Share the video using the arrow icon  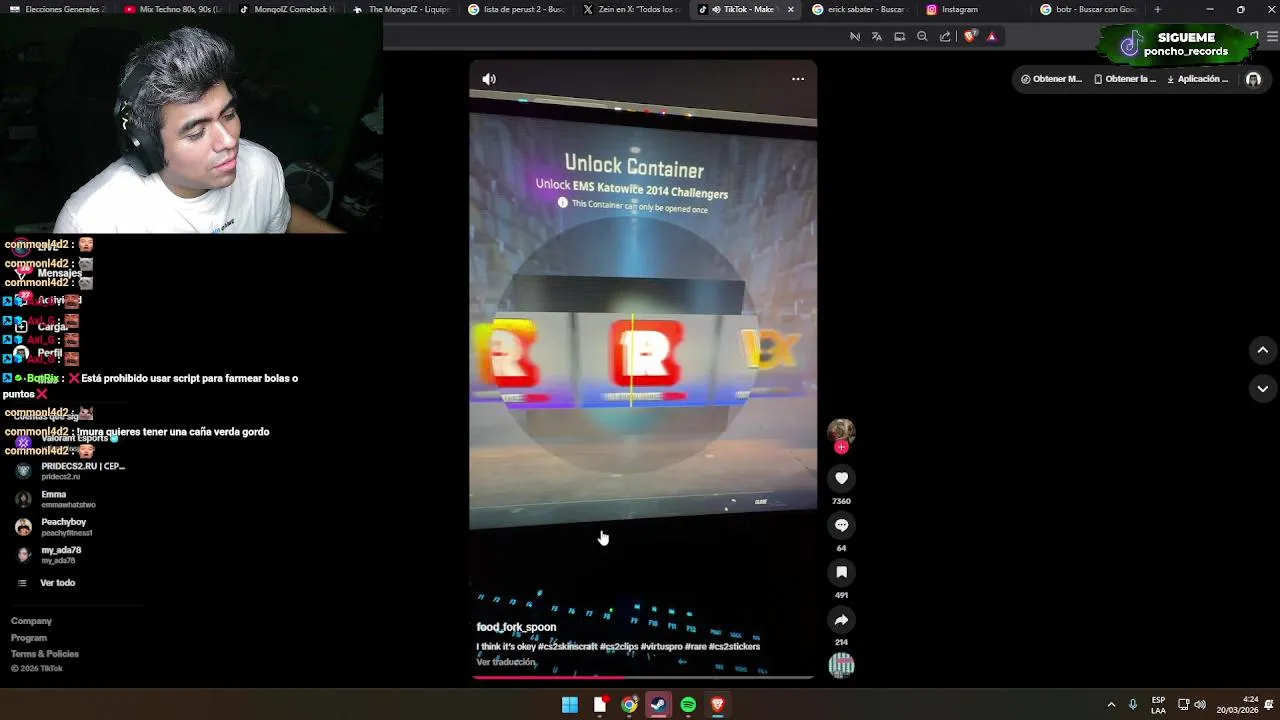(841, 619)
